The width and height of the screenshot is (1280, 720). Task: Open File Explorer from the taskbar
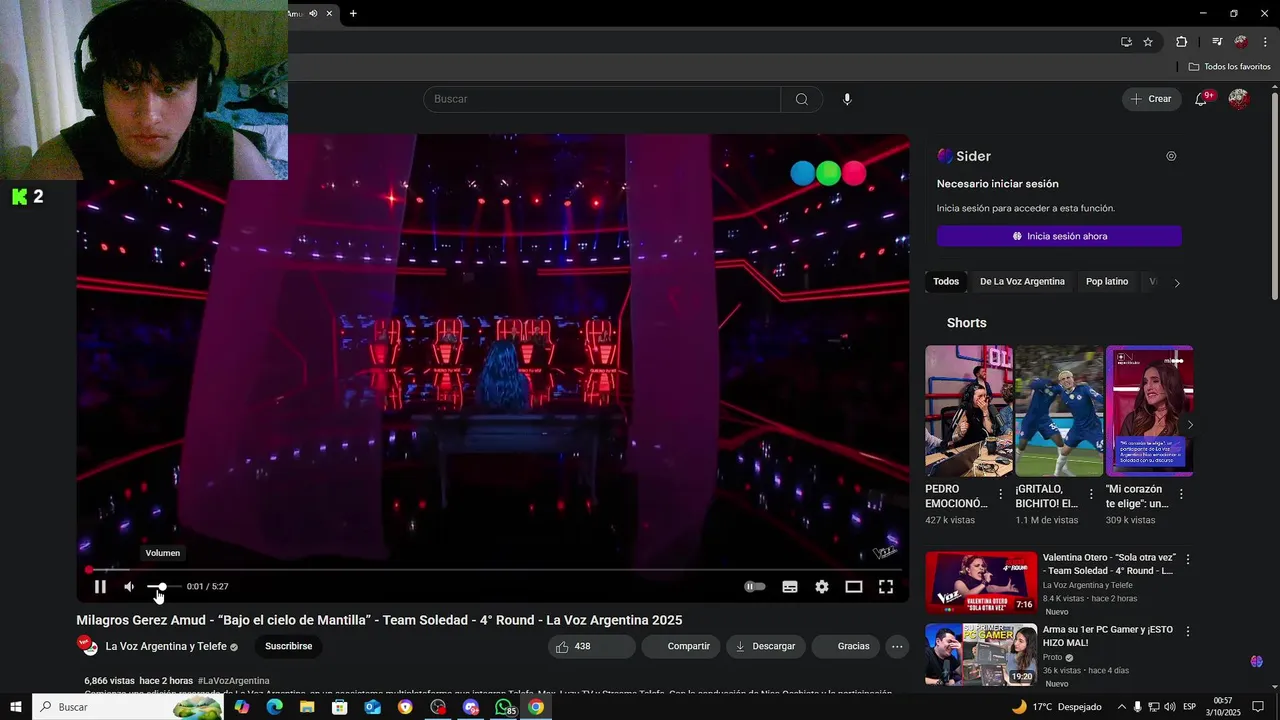[x=307, y=707]
